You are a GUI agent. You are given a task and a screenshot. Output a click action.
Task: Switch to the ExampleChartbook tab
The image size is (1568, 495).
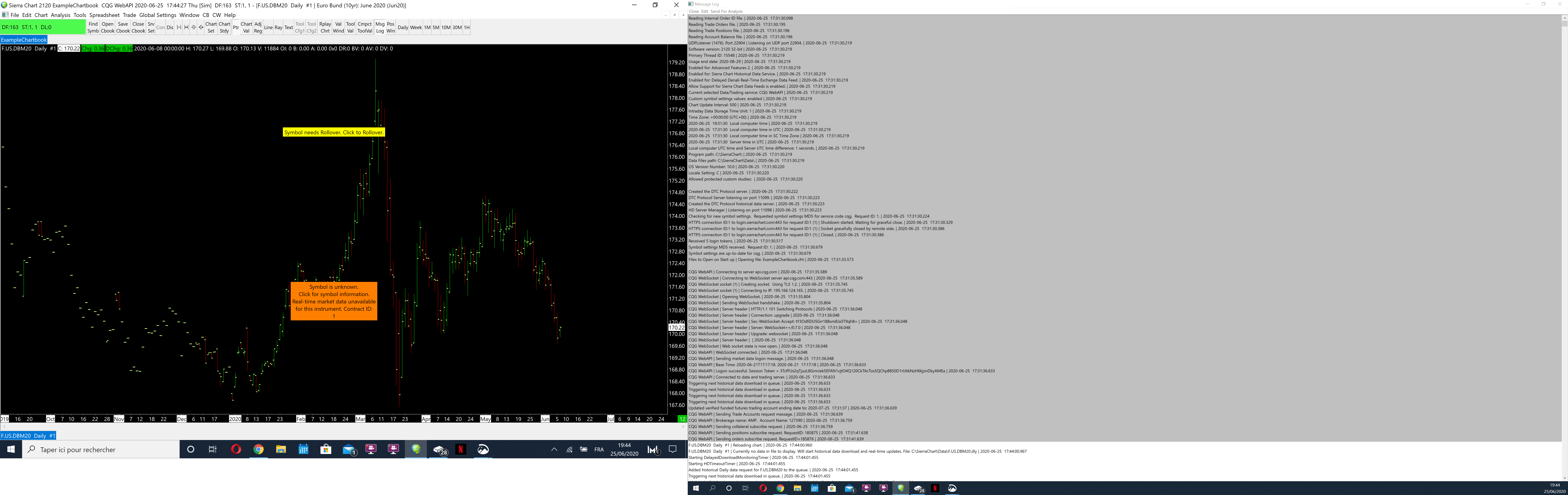coord(24,40)
